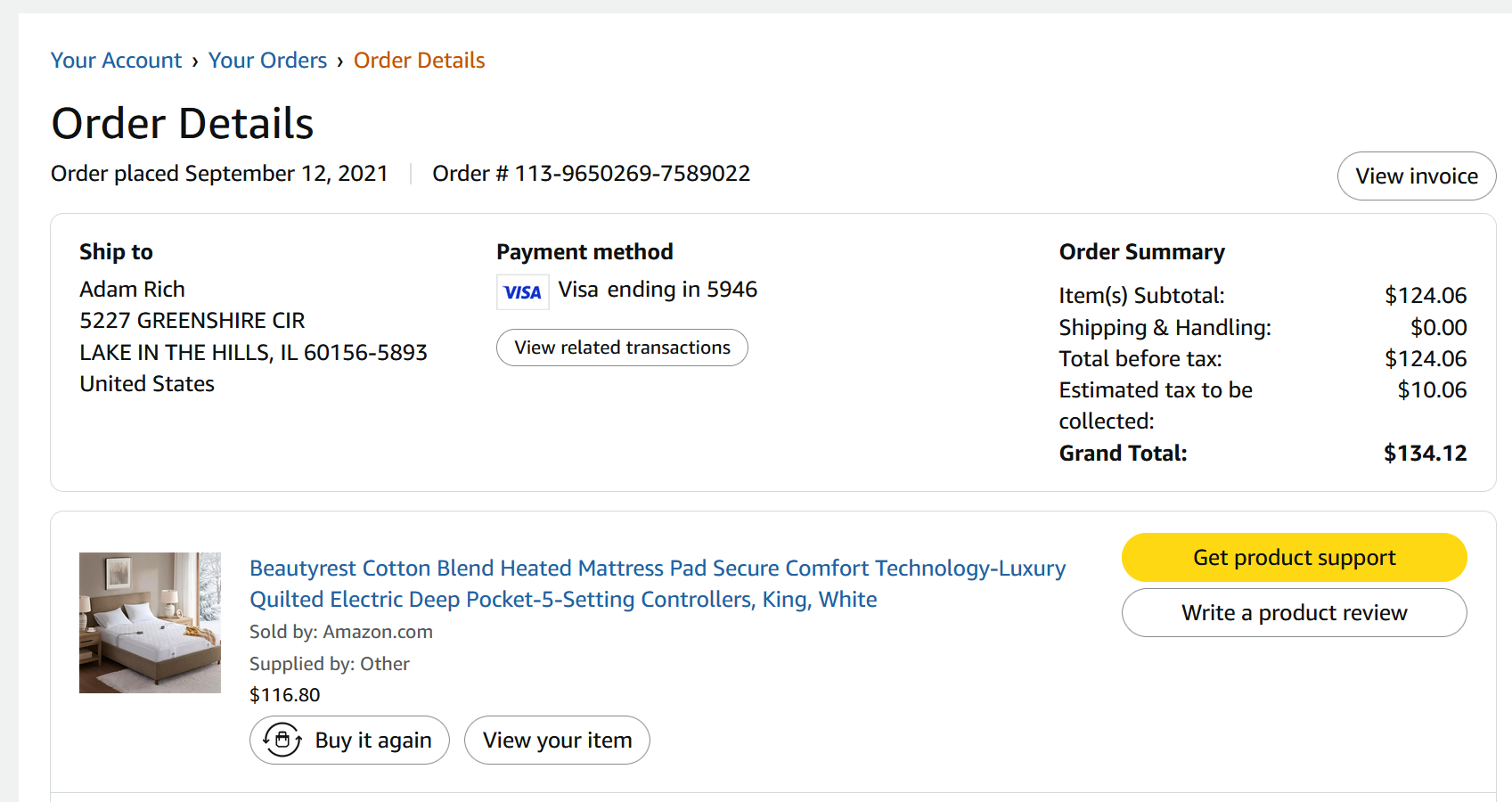Click the Visa ending in 5946 text
The image size is (1512, 802).
tap(658, 290)
